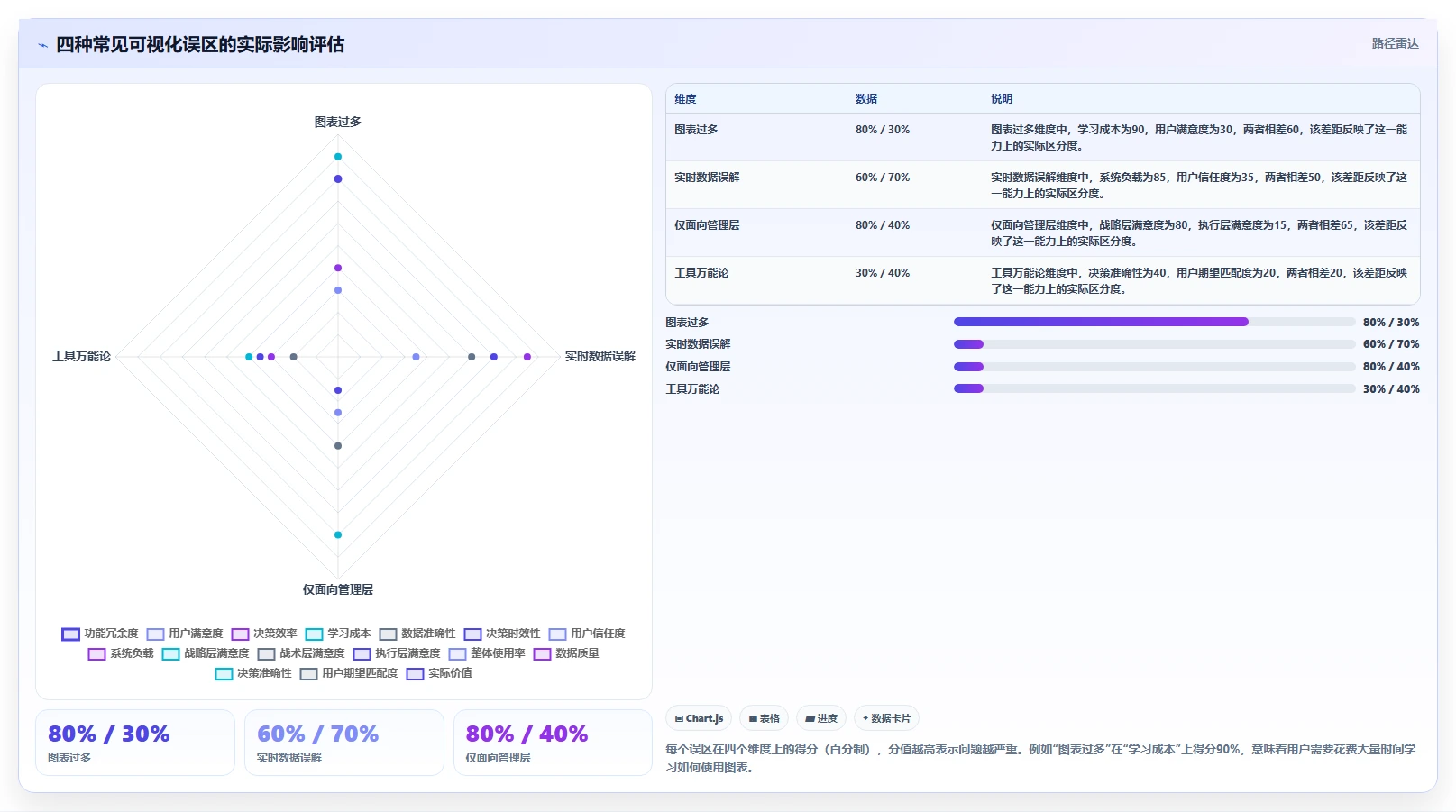Screen dimensions: 1456x812
Task: Toggle 数据质量 legend item
Action: [x=566, y=653]
